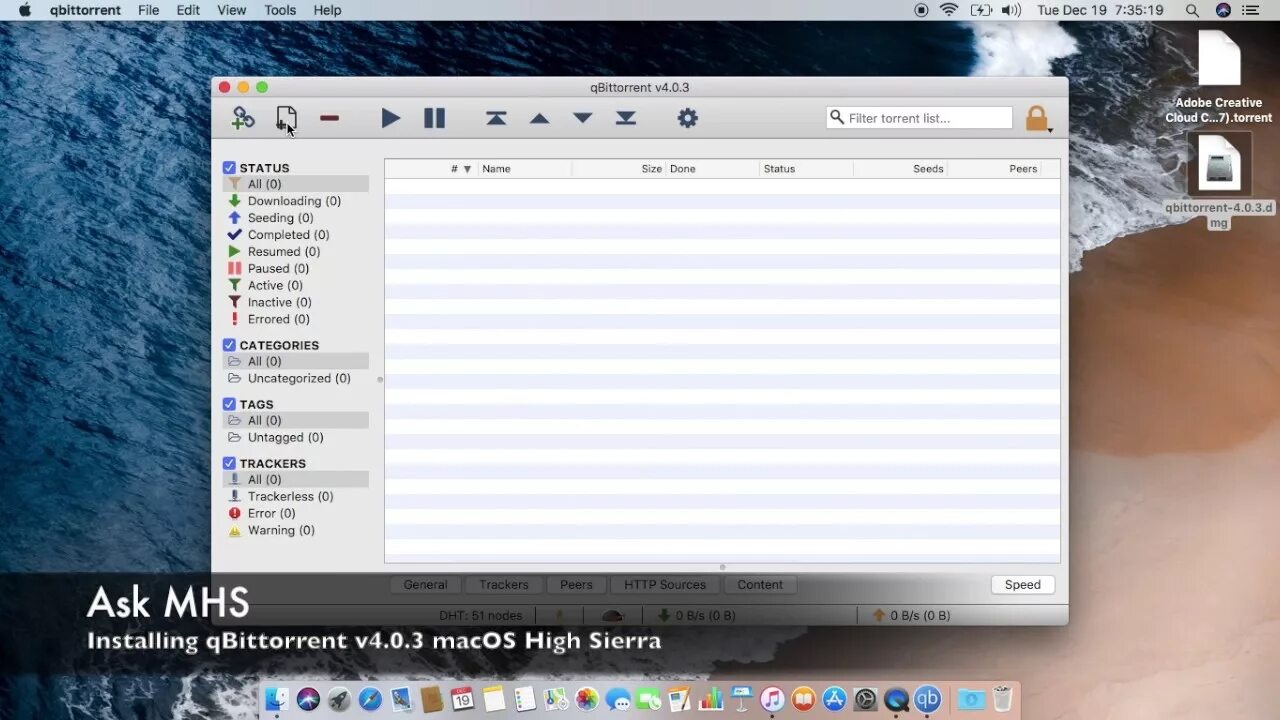
Task: Sort by the # column sort arrow
Action: pyautogui.click(x=467, y=169)
